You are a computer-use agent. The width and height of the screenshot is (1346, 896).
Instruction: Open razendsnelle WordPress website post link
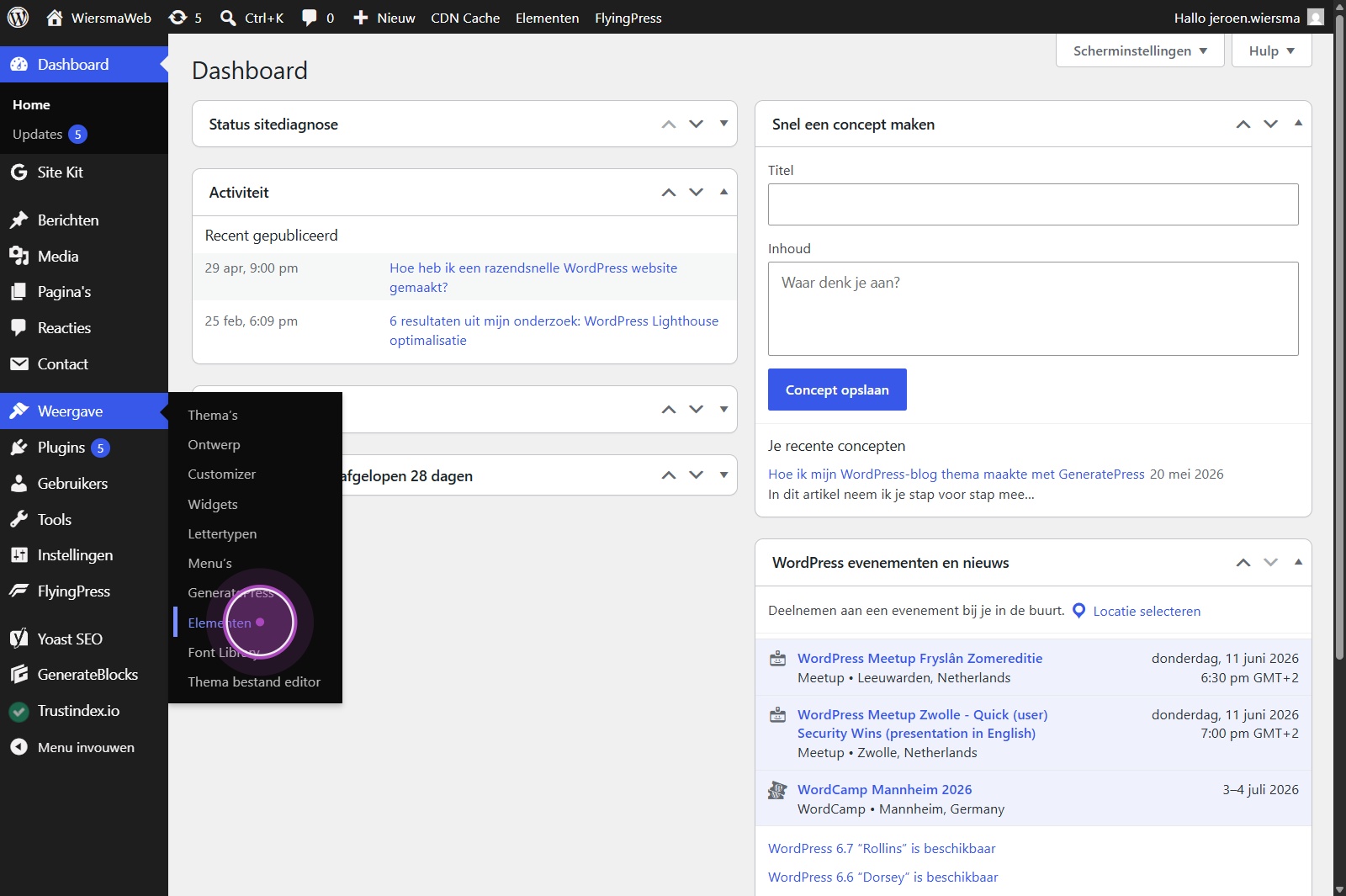point(533,278)
